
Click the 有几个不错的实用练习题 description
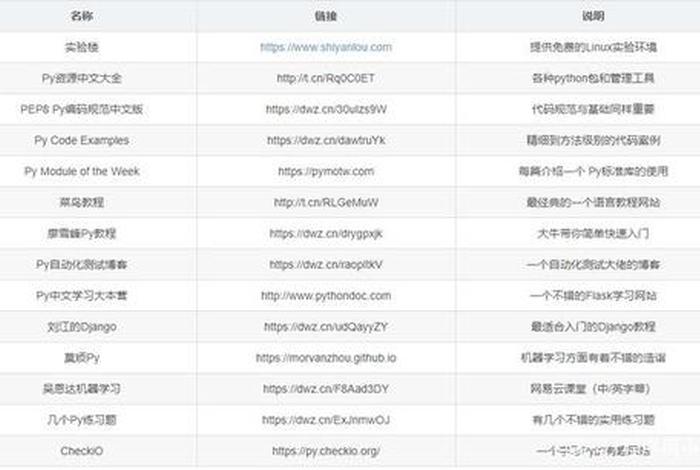point(593,420)
